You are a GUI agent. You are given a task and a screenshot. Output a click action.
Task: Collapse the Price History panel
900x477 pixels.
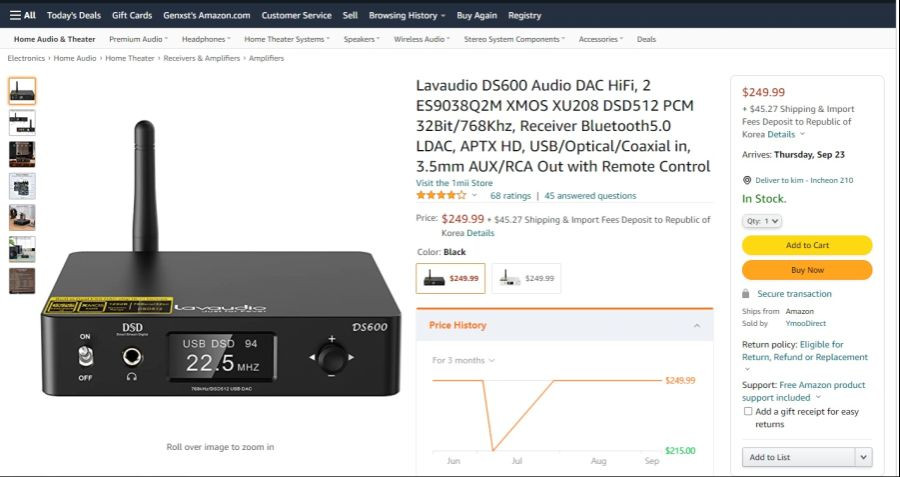[x=696, y=325]
